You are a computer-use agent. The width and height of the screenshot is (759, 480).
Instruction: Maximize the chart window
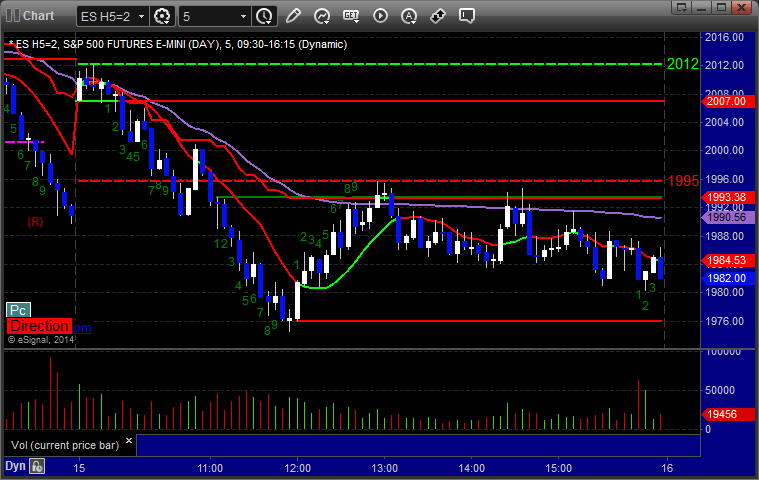pos(721,7)
